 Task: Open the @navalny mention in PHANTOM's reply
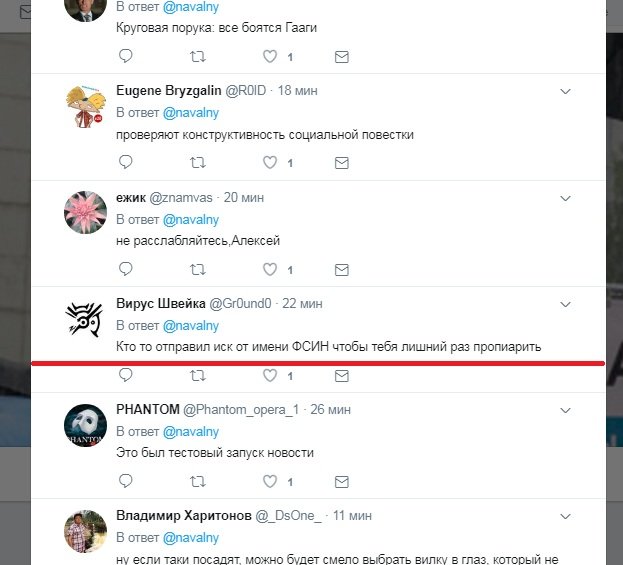pyautogui.click(x=191, y=432)
